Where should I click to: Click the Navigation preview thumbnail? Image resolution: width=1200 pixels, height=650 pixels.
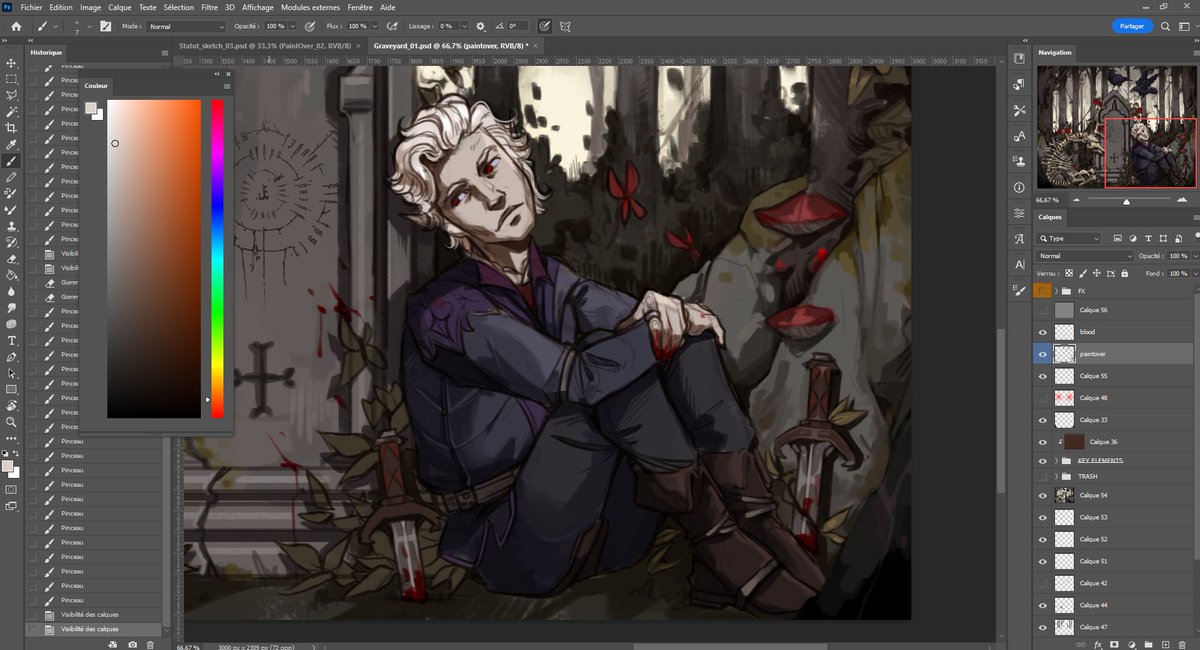[x=1117, y=127]
